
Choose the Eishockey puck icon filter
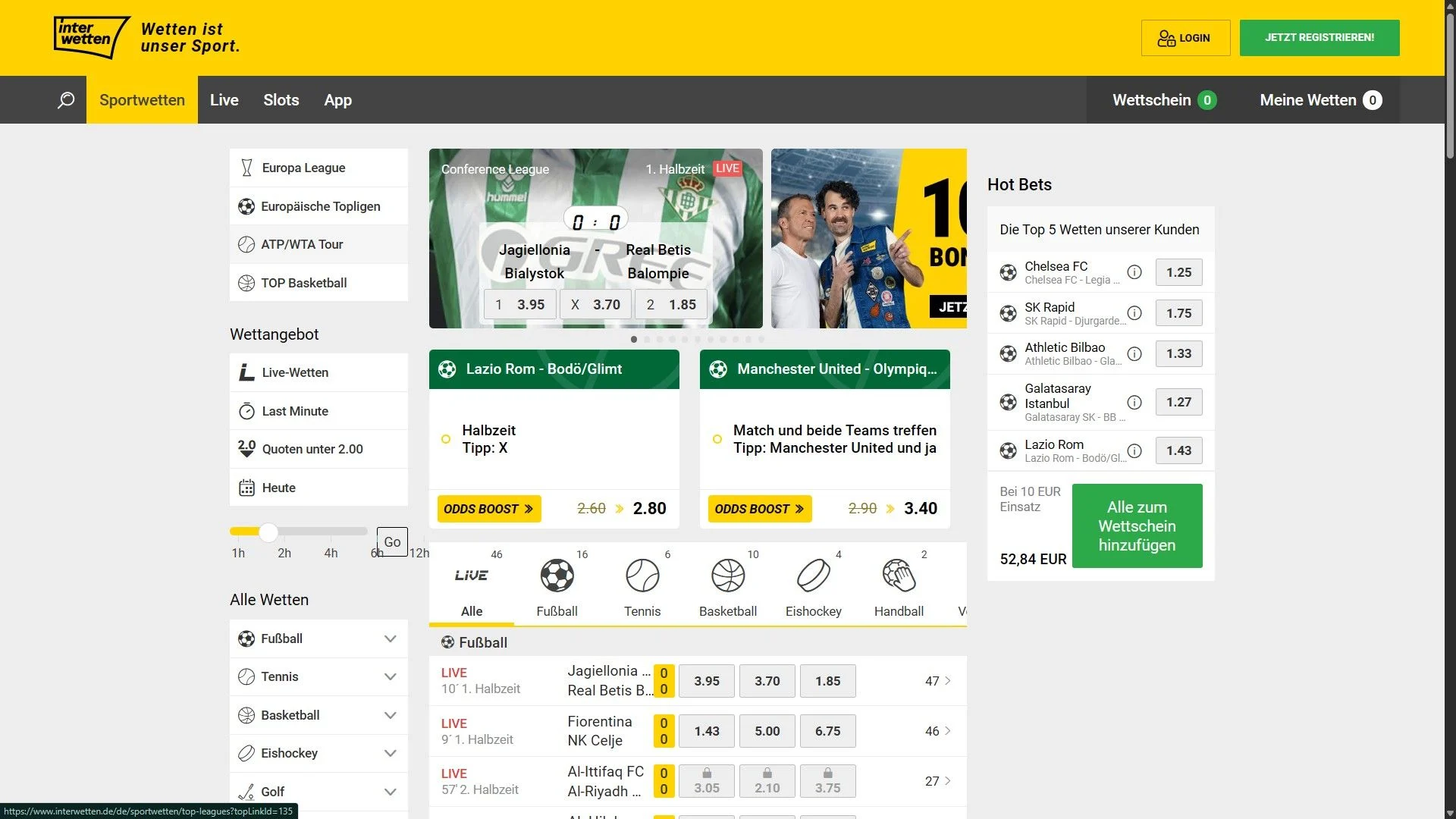[813, 576]
